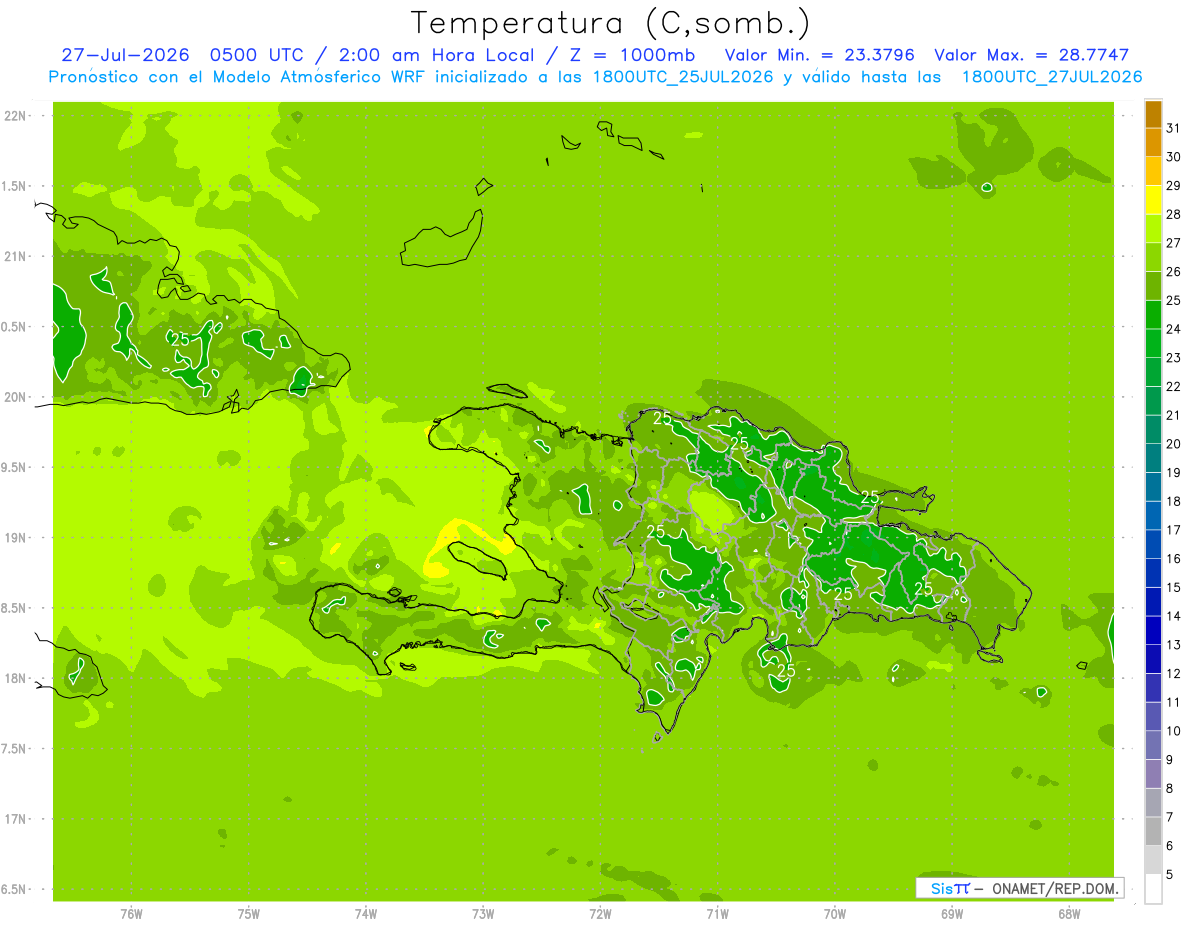Click the "Valor Min. = 23.3796" value

(x=819, y=55)
